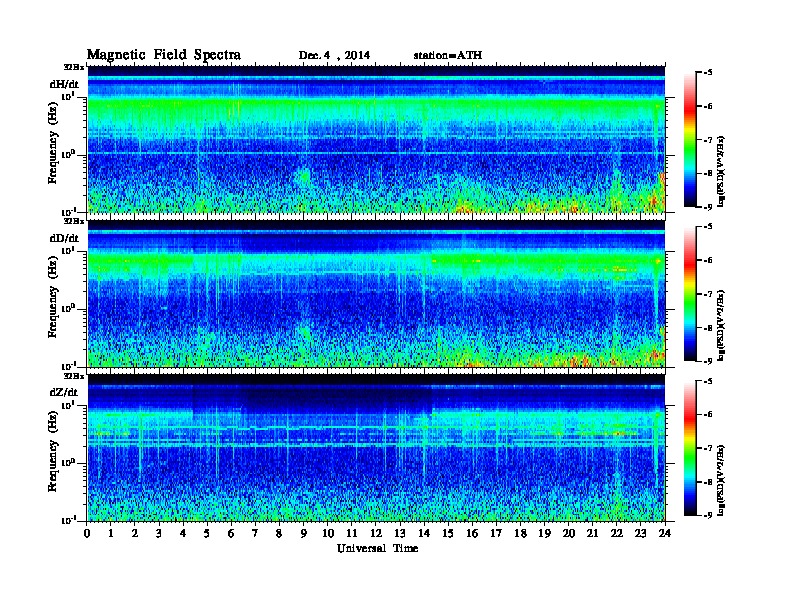This screenshot has height=612, width=792.
Task: Click inside the dZ/dt spectrogram panel
Action: pyautogui.click(x=376, y=448)
